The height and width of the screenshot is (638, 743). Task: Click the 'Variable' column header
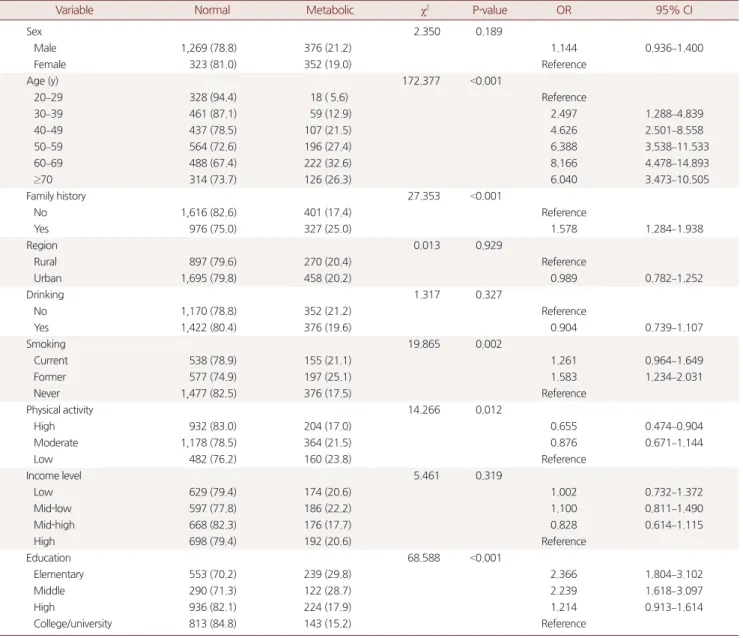click(x=74, y=10)
